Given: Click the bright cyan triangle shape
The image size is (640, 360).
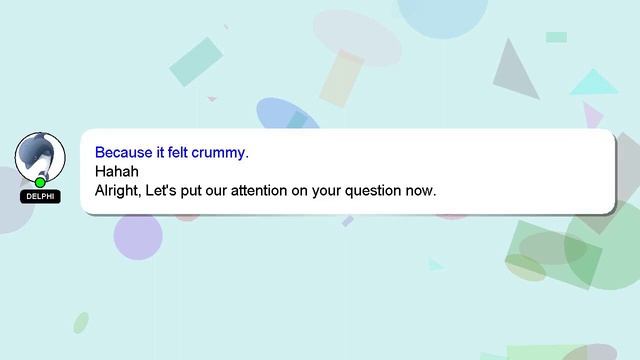Looking at the screenshot, I should (x=594, y=83).
